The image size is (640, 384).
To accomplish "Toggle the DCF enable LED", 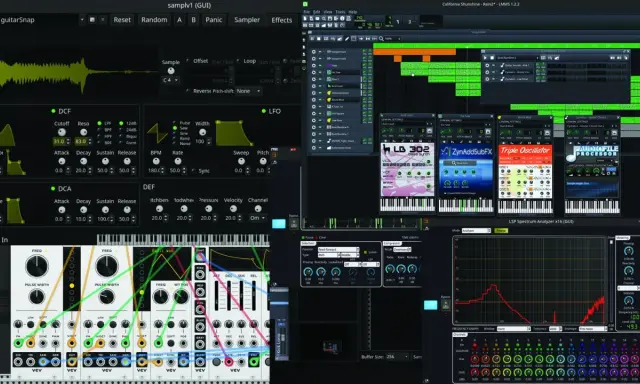I will point(53,111).
